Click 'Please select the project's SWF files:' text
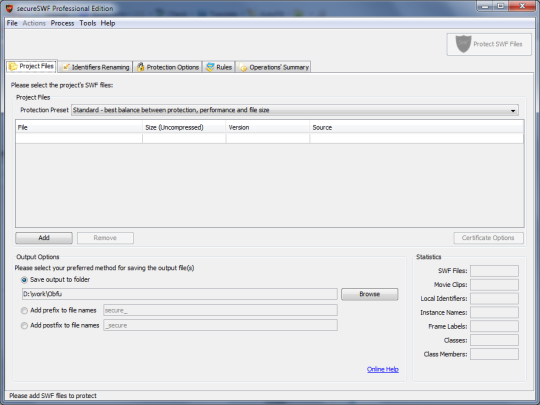The height and width of the screenshot is (405, 540). (62, 85)
